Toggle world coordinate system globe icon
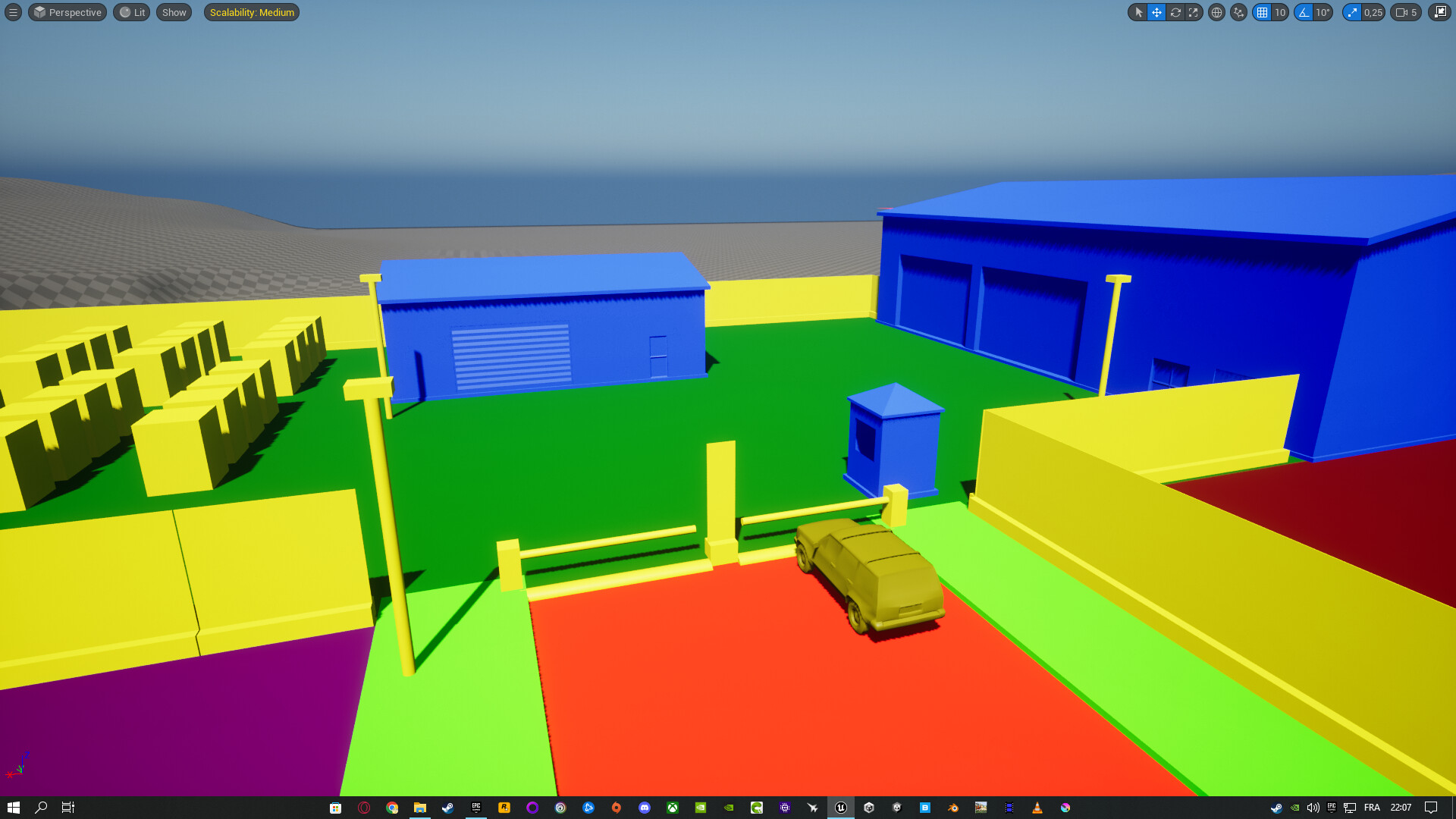This screenshot has width=1456, height=819. [x=1216, y=12]
